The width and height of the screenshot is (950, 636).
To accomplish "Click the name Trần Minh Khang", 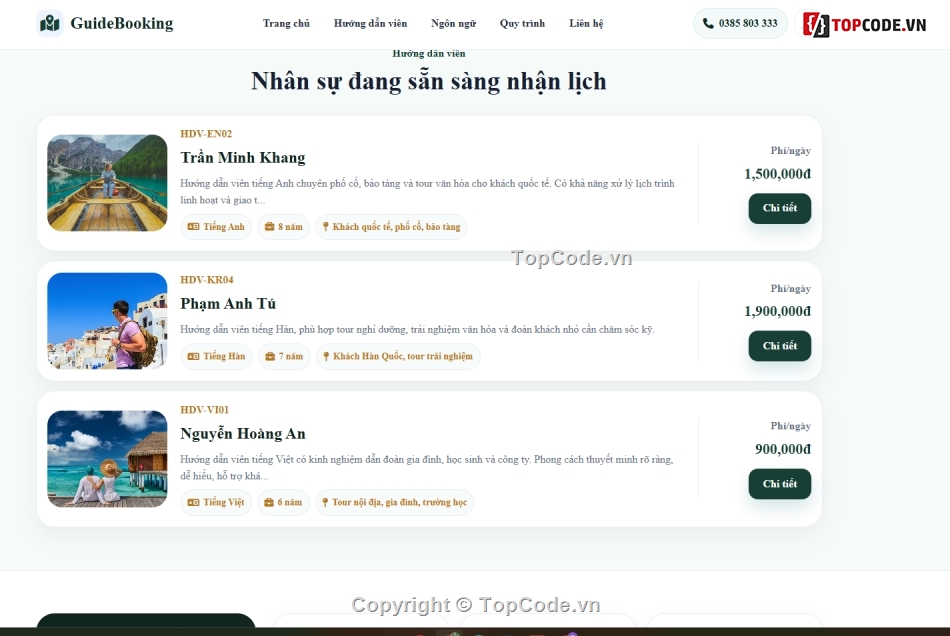I will pyautogui.click(x=243, y=158).
